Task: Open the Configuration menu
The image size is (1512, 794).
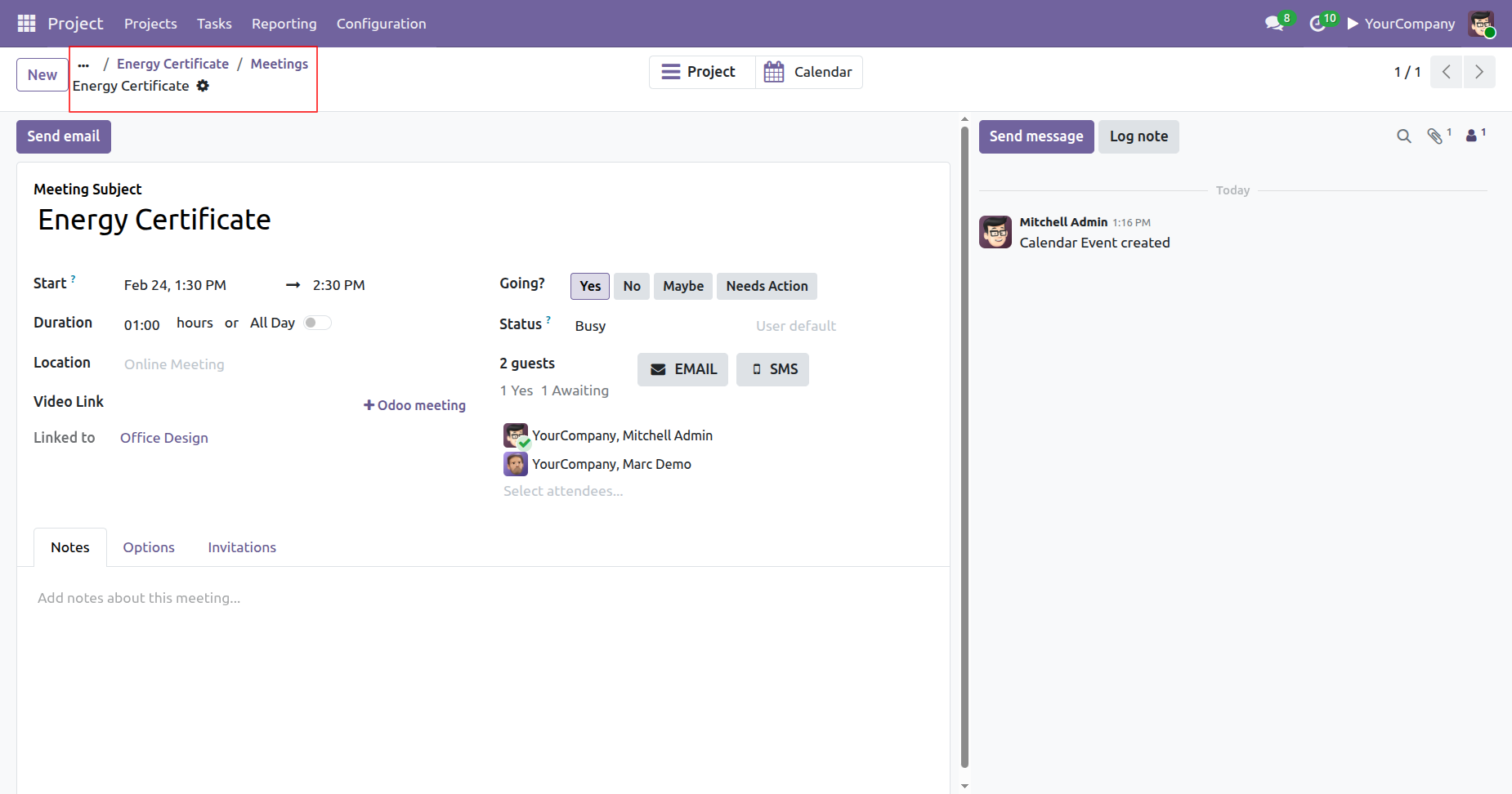Action: pos(381,24)
